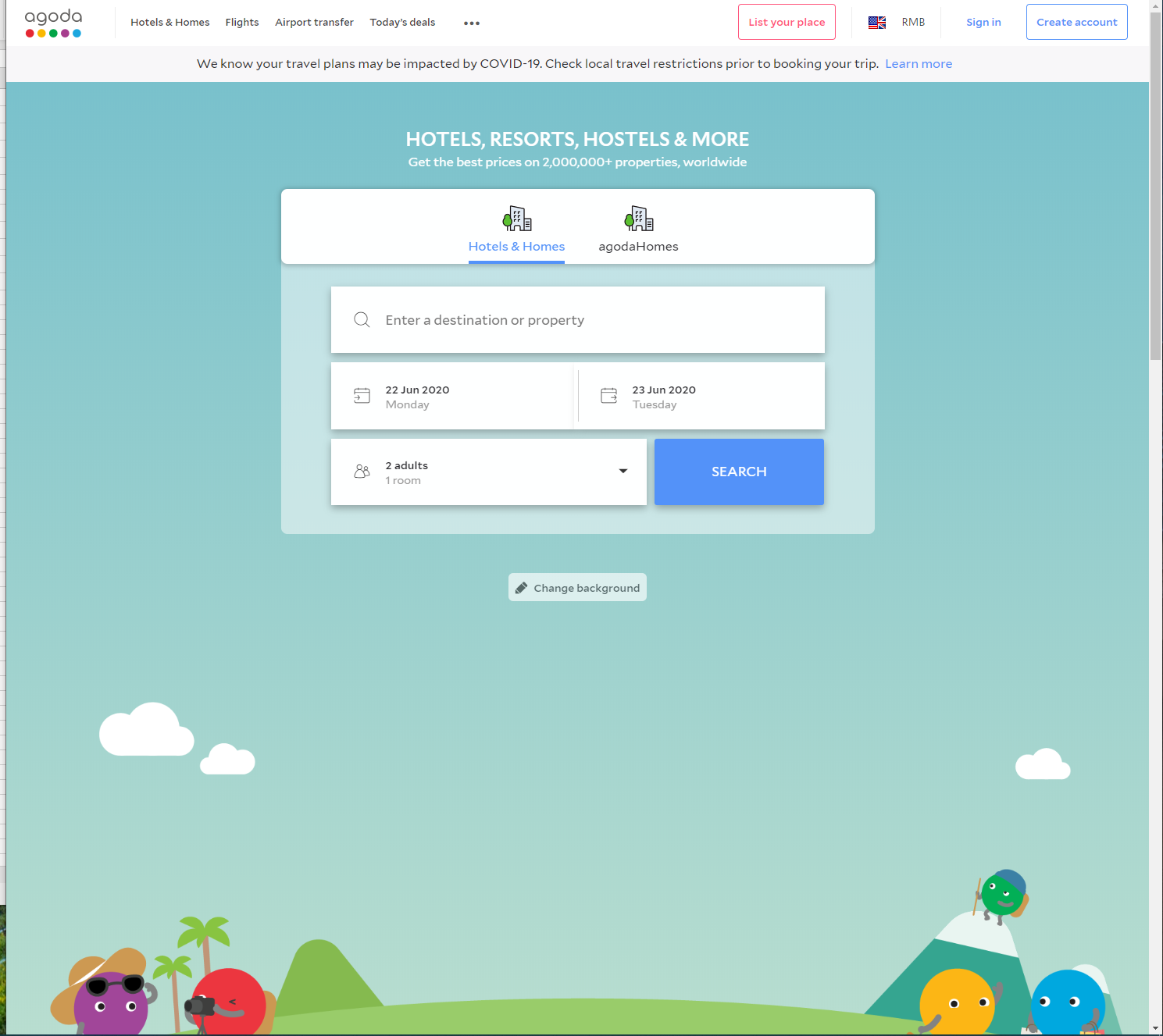
Task: Click the guests people icon
Action: 362,472
